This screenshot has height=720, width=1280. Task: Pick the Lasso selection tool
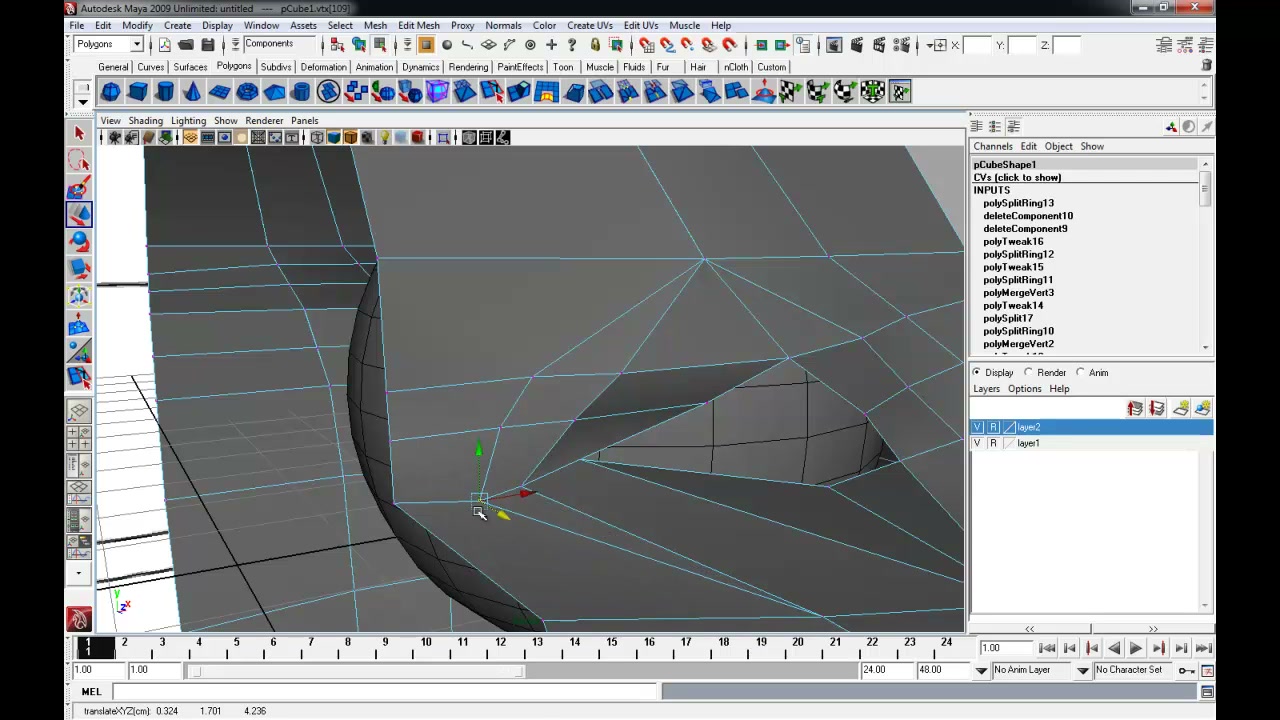click(x=79, y=160)
